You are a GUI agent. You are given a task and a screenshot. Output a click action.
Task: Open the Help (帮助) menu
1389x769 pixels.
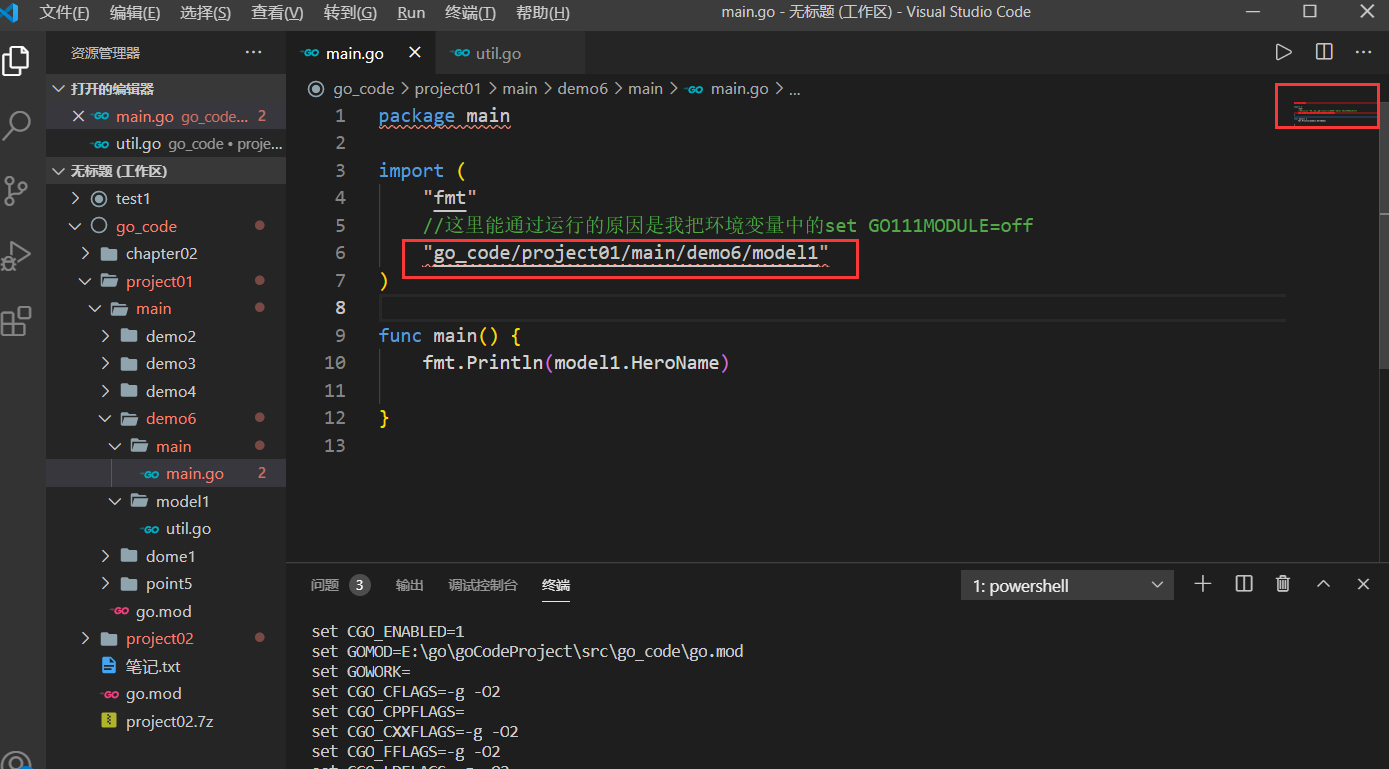tap(543, 12)
